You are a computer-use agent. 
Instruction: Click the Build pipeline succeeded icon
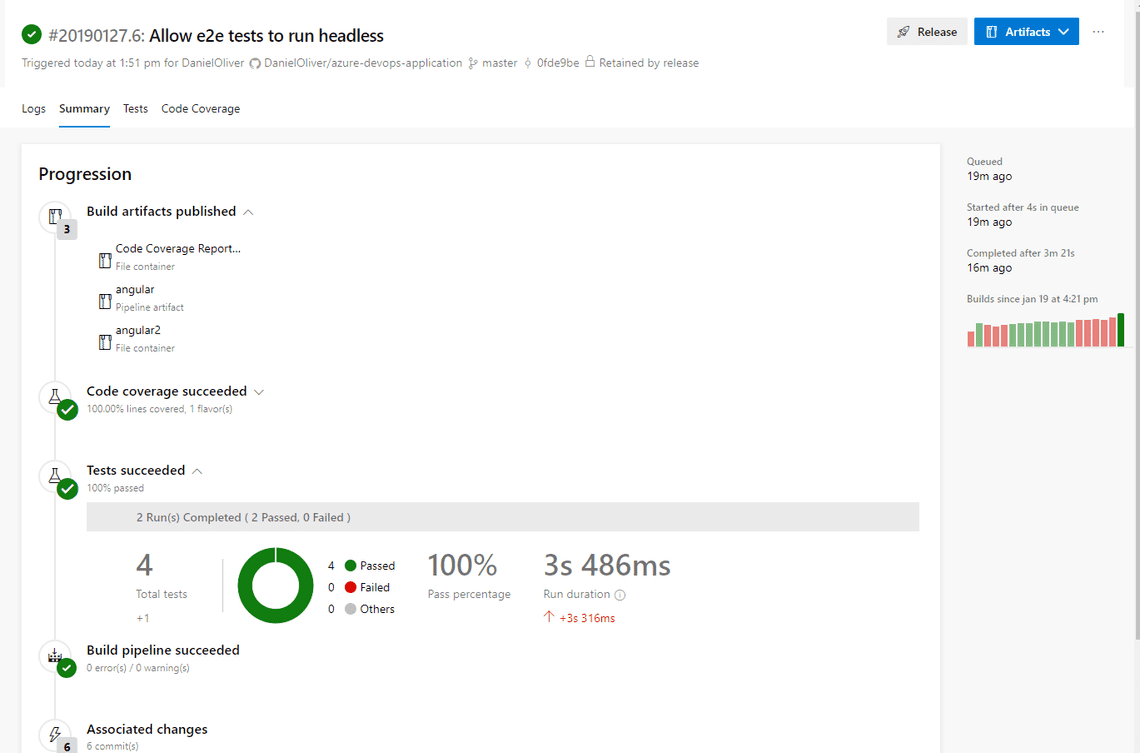coord(55,656)
